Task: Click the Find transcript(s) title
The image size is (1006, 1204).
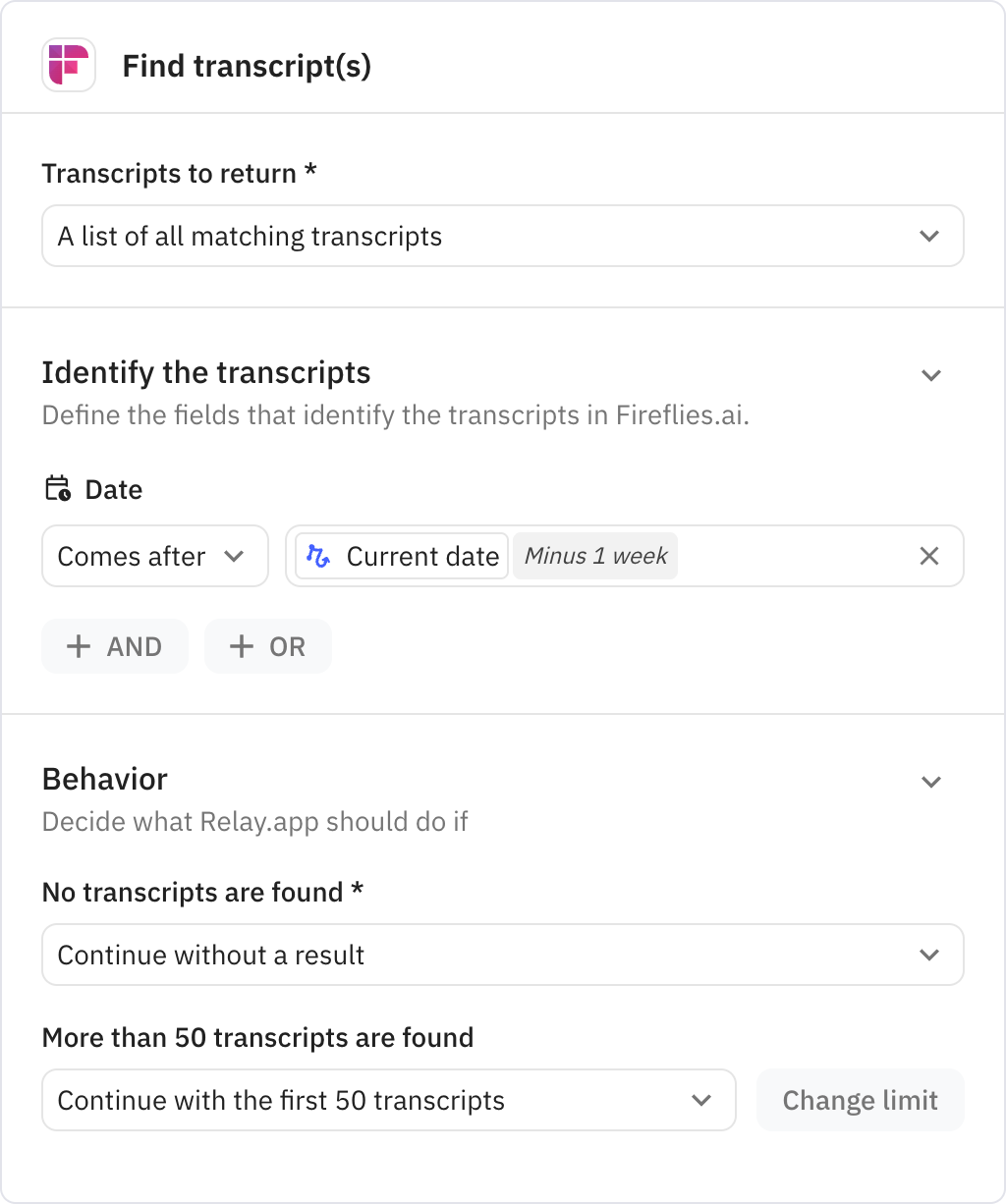Action: (x=247, y=66)
